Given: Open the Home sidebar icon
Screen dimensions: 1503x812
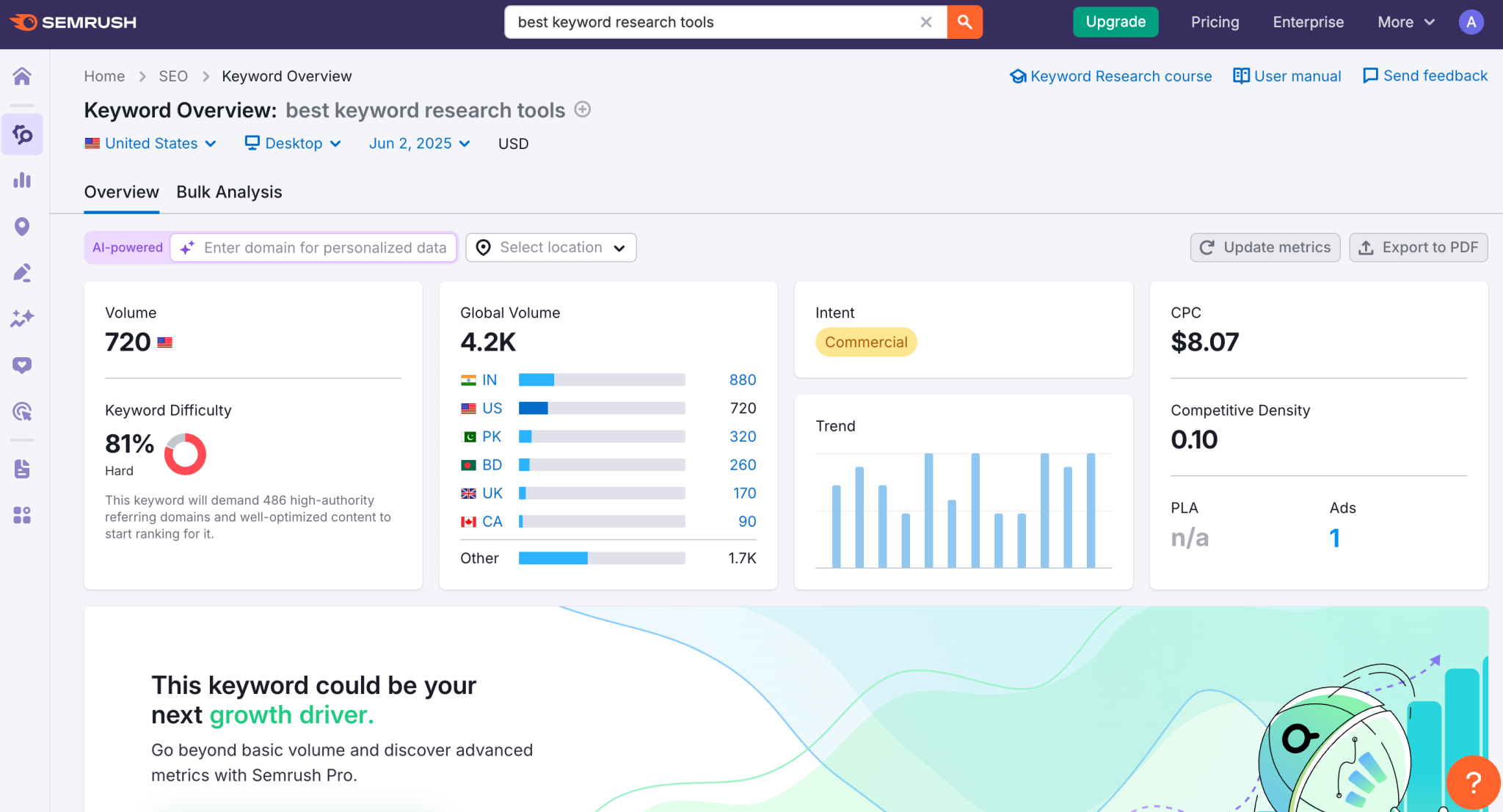Looking at the screenshot, I should click(22, 76).
